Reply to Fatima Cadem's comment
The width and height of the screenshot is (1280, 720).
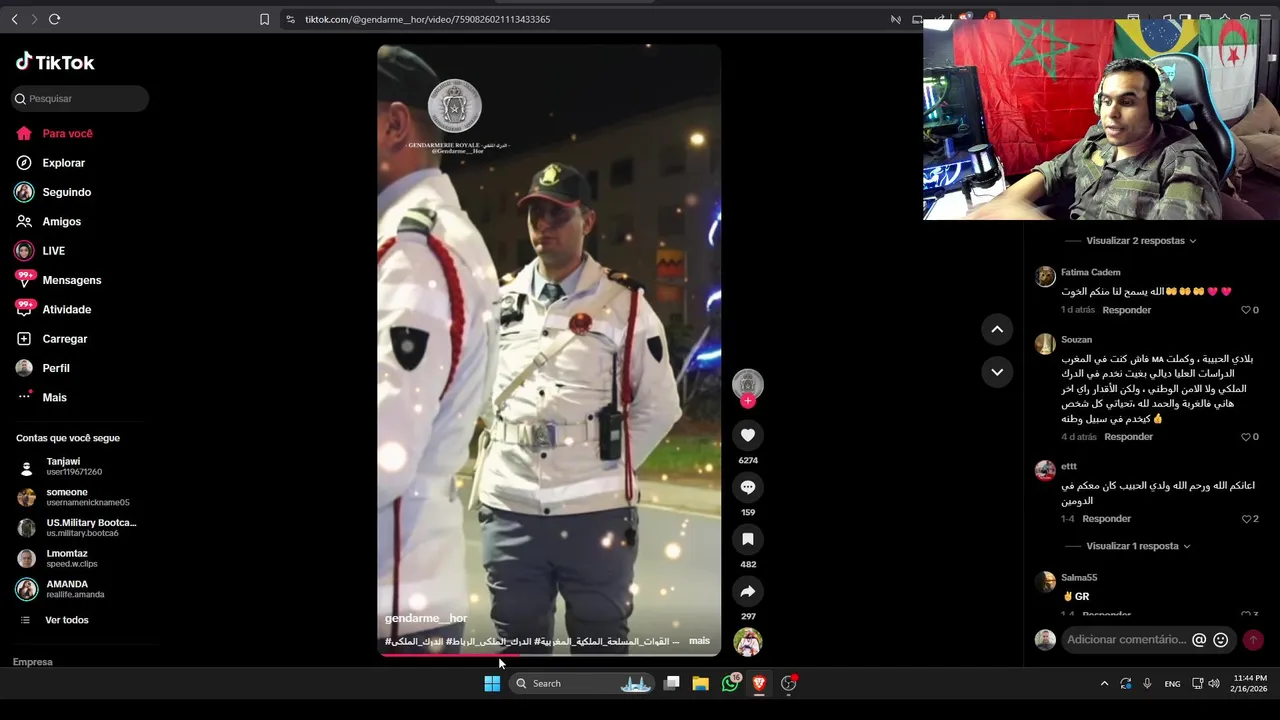(1127, 310)
